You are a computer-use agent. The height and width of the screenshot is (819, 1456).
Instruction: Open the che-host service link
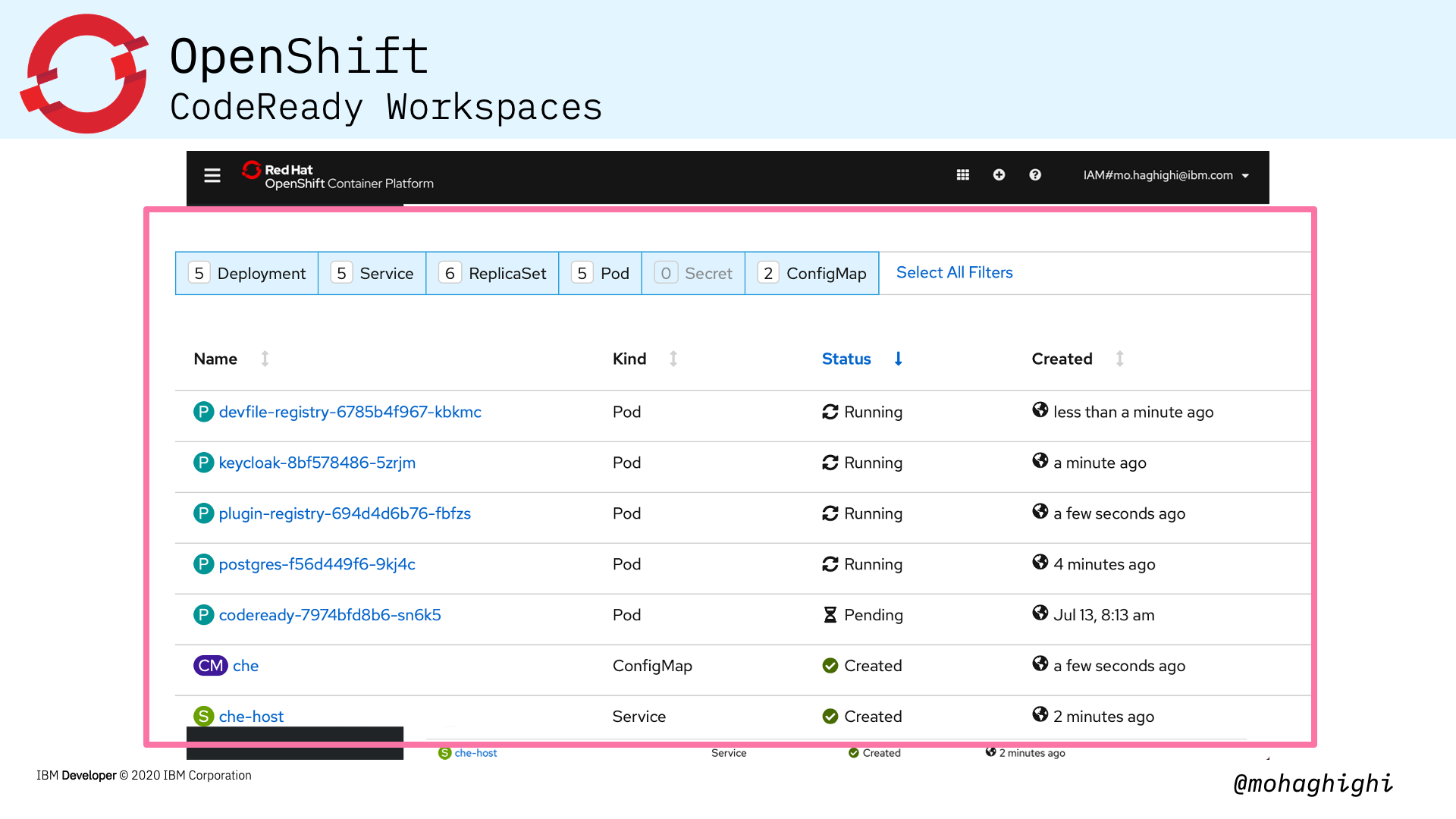click(251, 717)
